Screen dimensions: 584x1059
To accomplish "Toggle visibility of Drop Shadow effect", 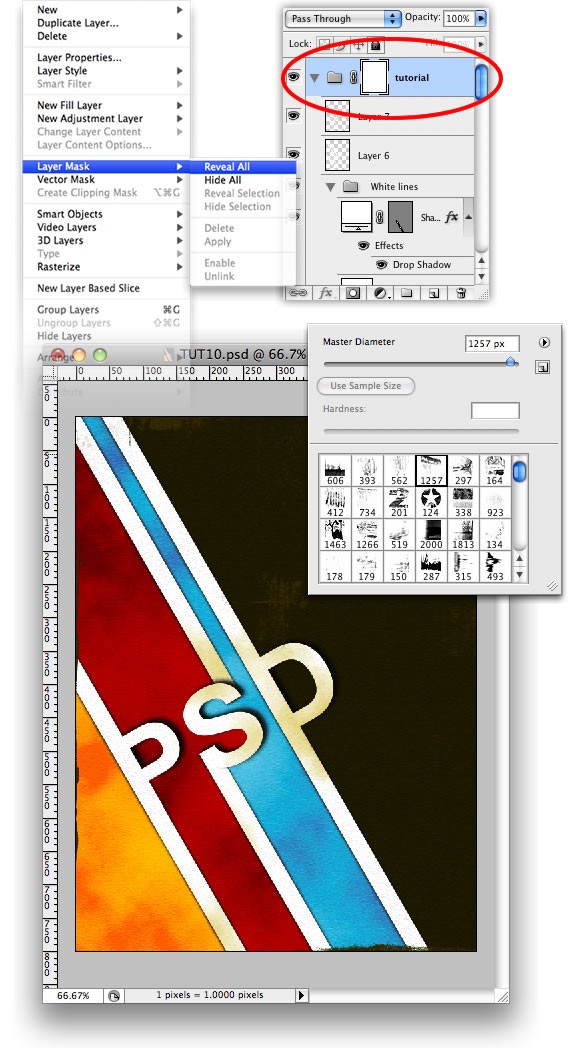I will click(x=382, y=265).
